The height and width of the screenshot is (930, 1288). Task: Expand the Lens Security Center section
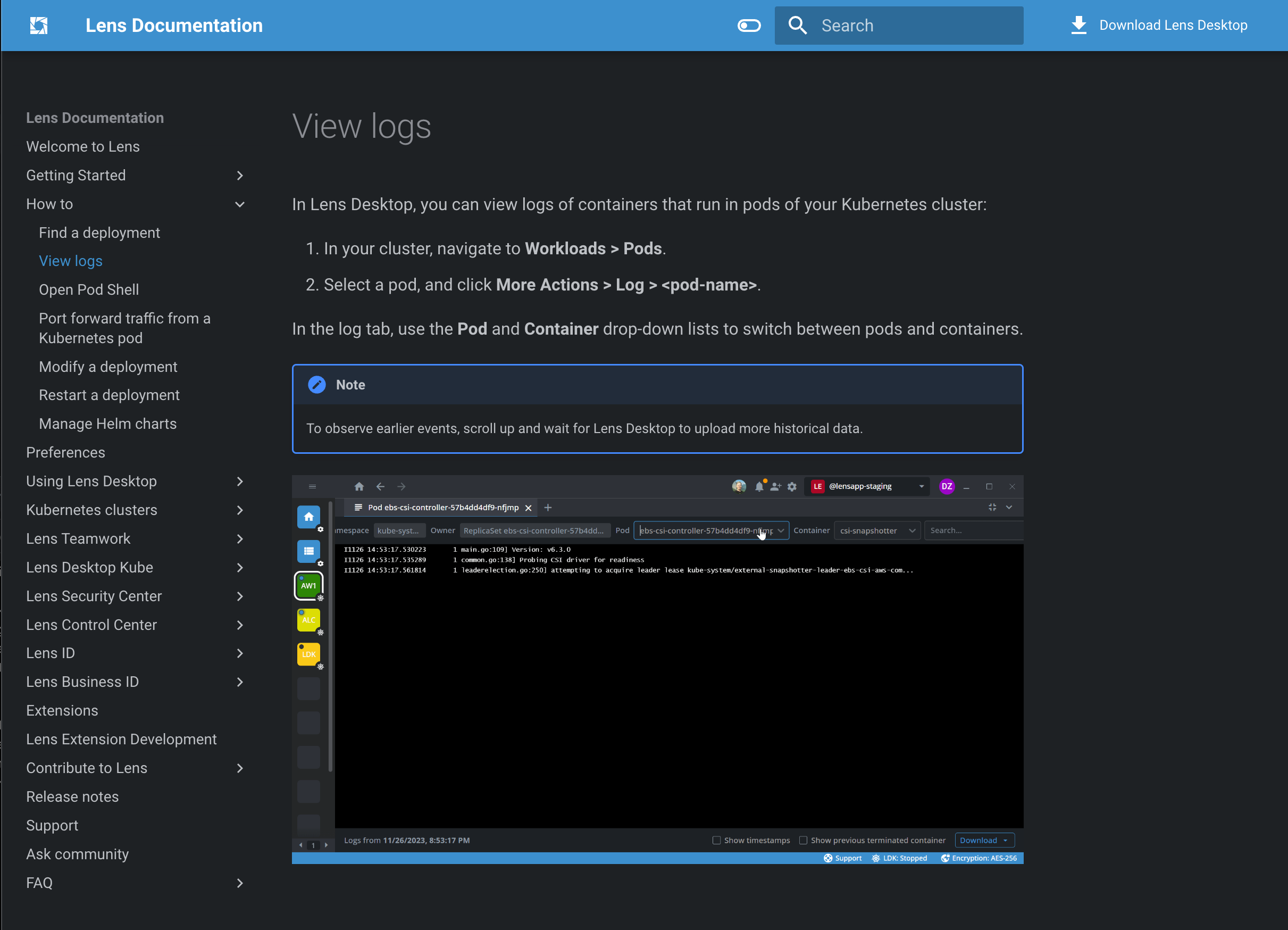pyautogui.click(x=240, y=596)
